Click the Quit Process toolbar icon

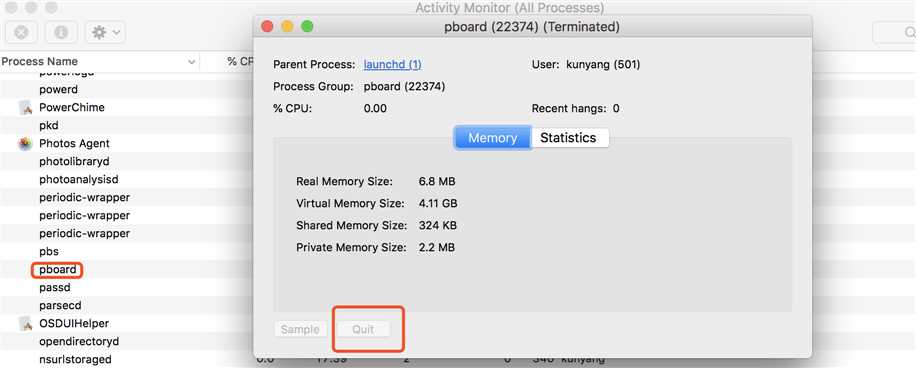click(x=21, y=32)
